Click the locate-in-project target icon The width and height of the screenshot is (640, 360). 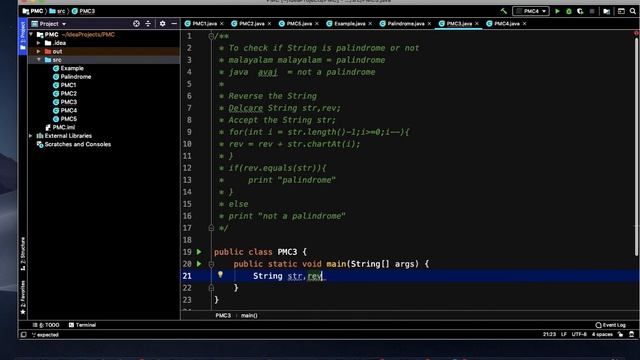point(136,24)
